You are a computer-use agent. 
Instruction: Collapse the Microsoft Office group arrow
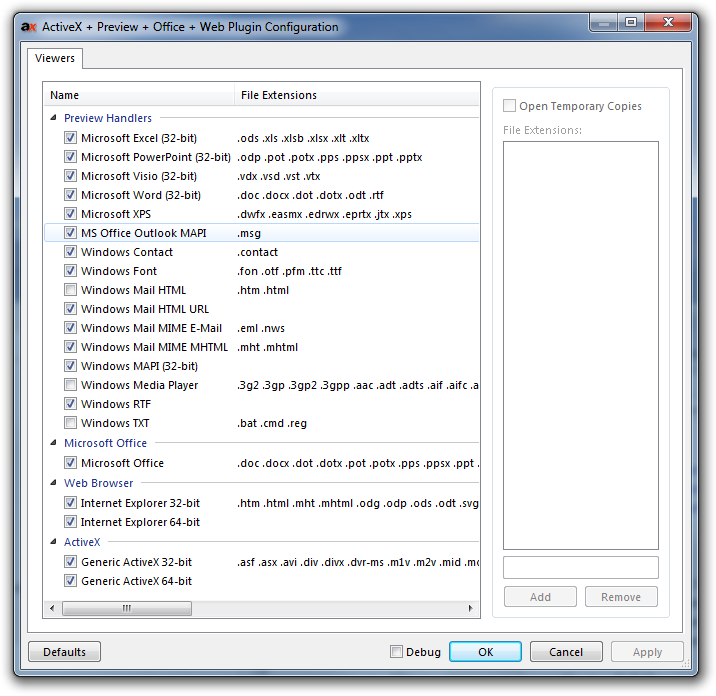pyautogui.click(x=53, y=443)
